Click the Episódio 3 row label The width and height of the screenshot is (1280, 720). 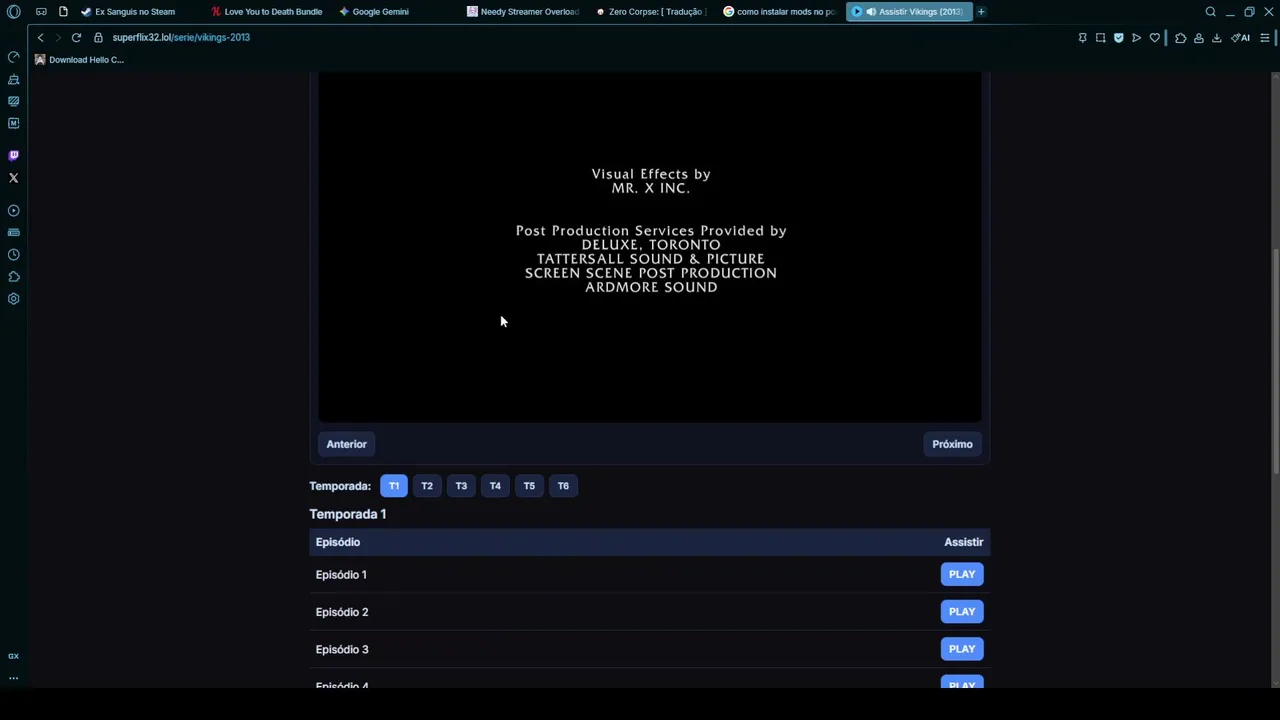point(342,650)
